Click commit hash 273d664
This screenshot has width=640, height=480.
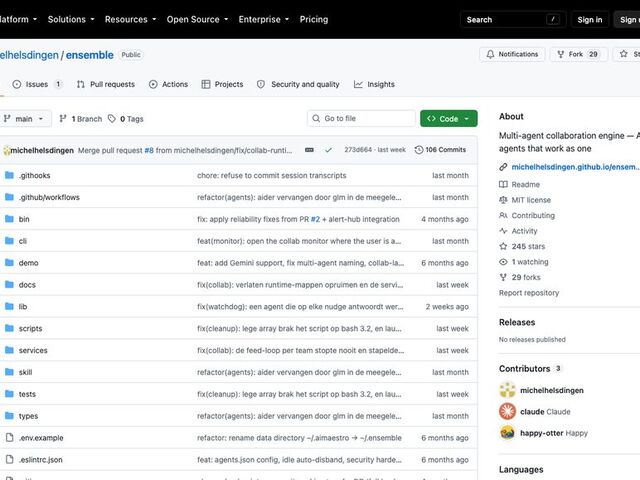click(x=358, y=150)
